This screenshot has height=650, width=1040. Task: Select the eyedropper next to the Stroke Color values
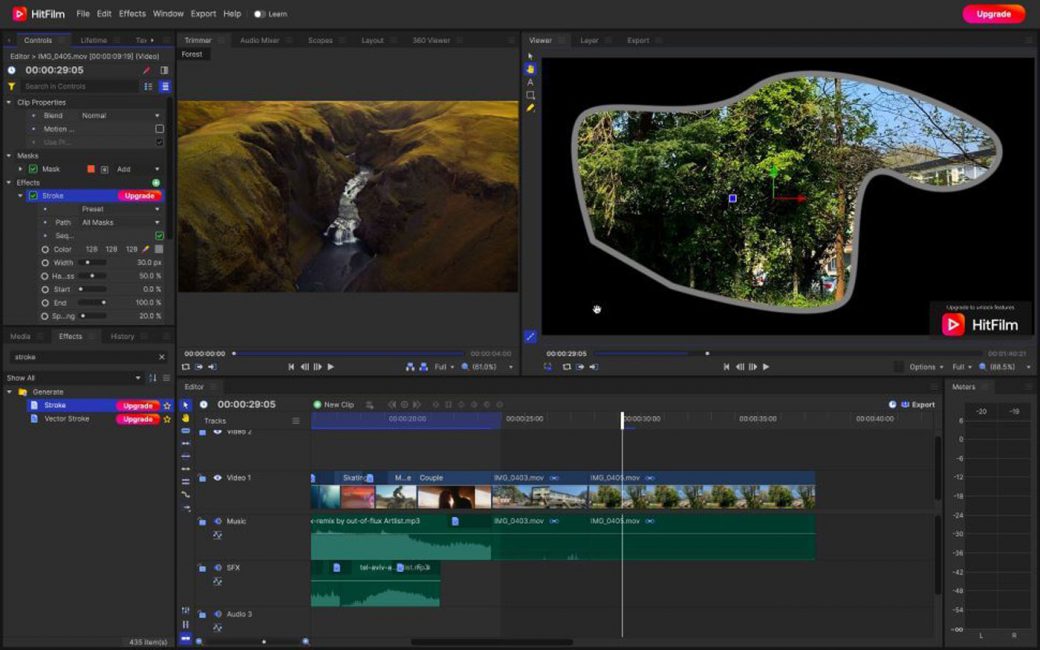(145, 249)
